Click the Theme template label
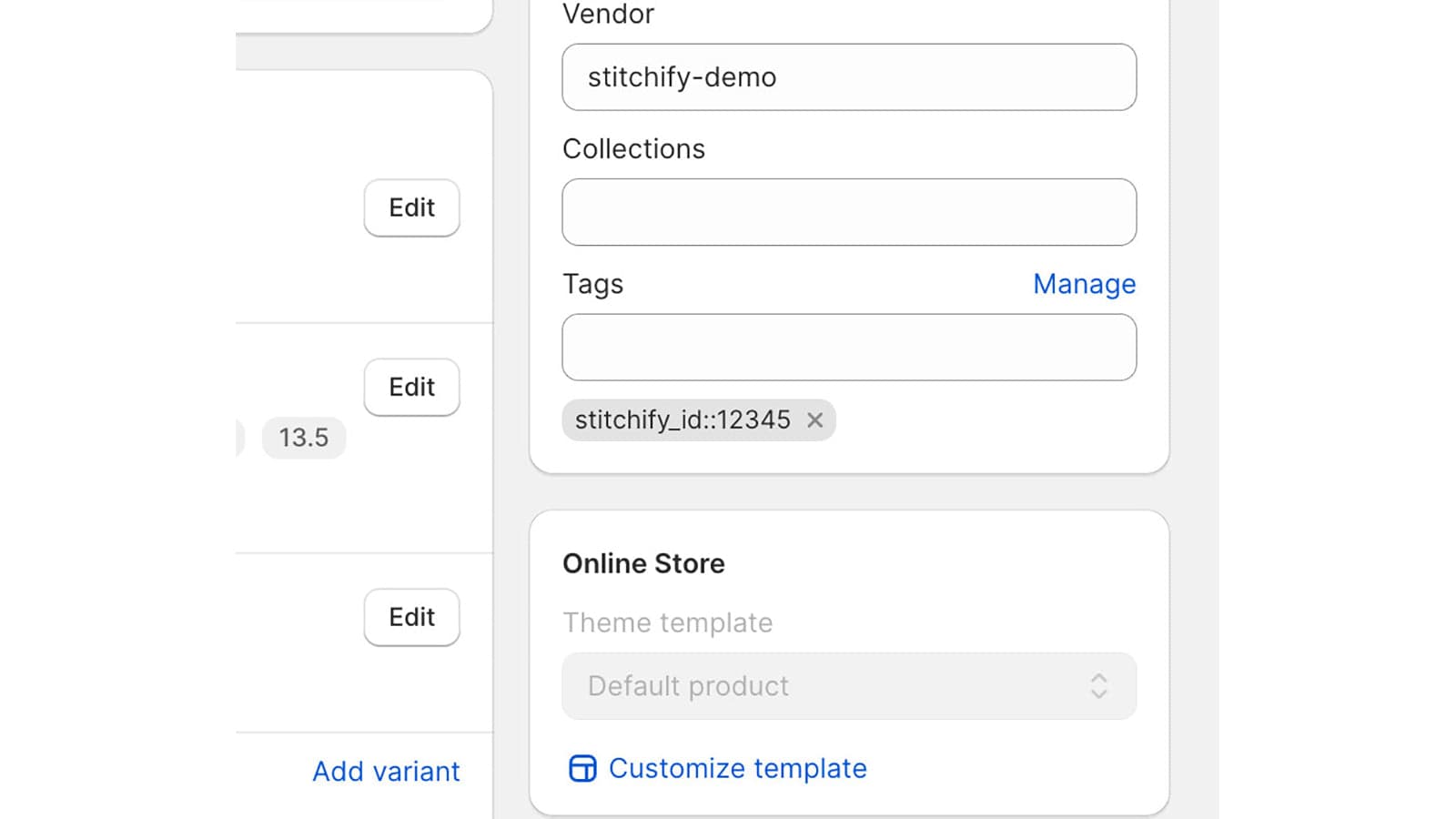 (667, 623)
